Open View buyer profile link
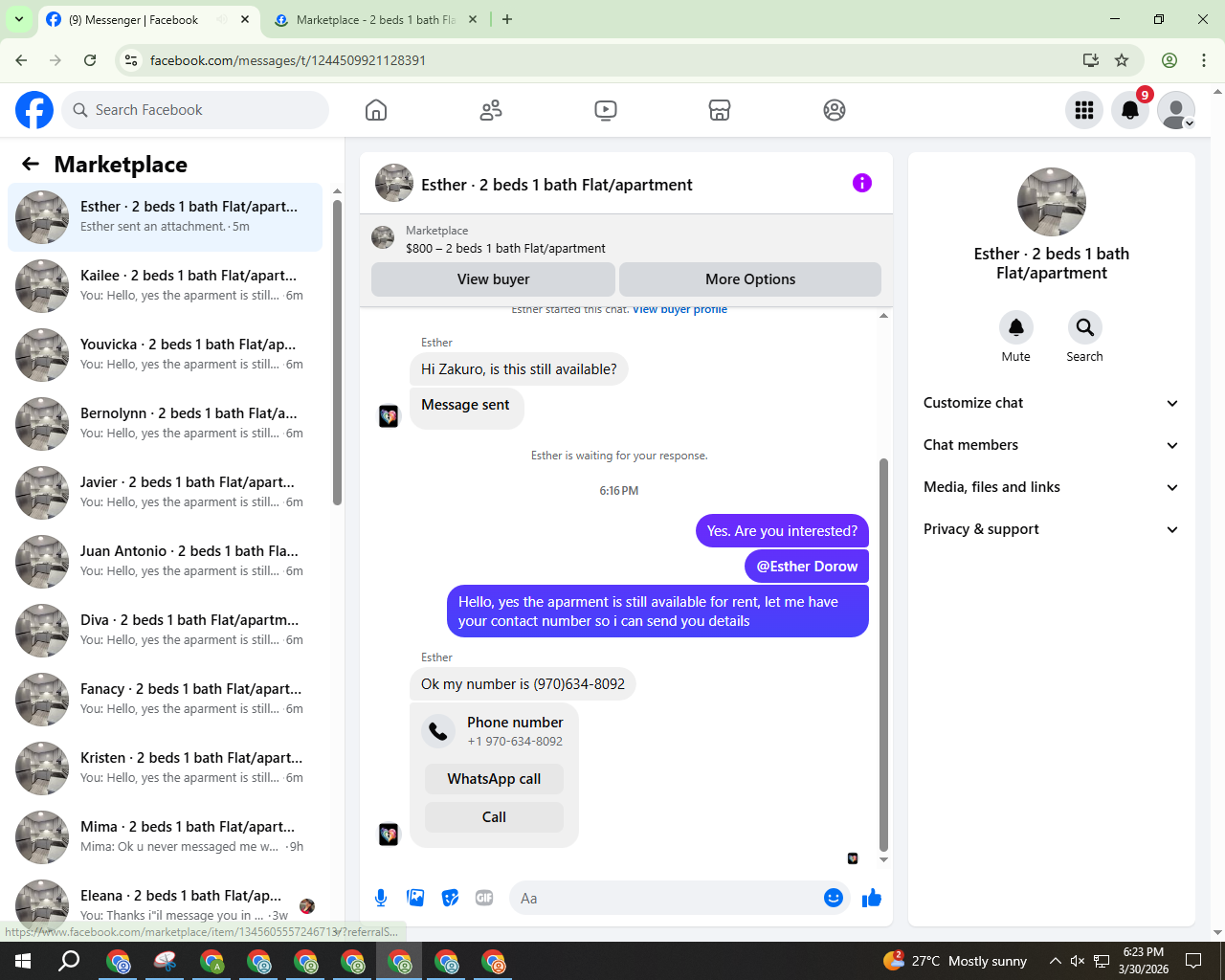The height and width of the screenshot is (980, 1225). tap(679, 309)
